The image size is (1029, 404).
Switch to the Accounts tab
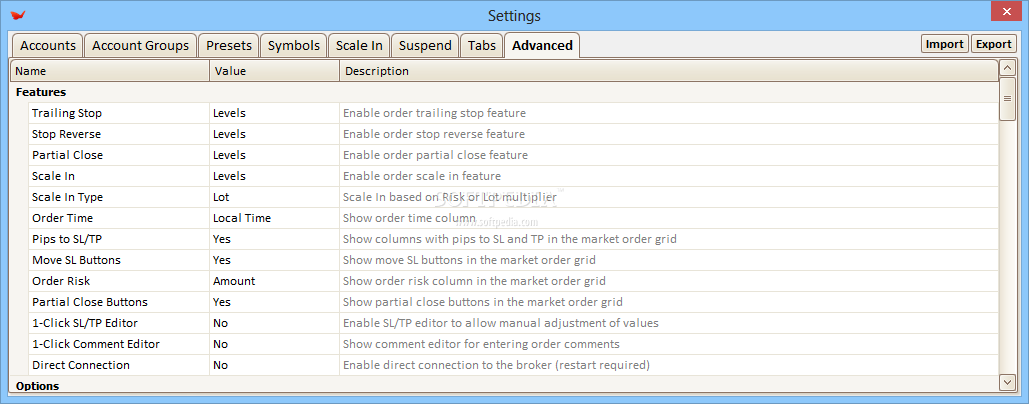48,45
